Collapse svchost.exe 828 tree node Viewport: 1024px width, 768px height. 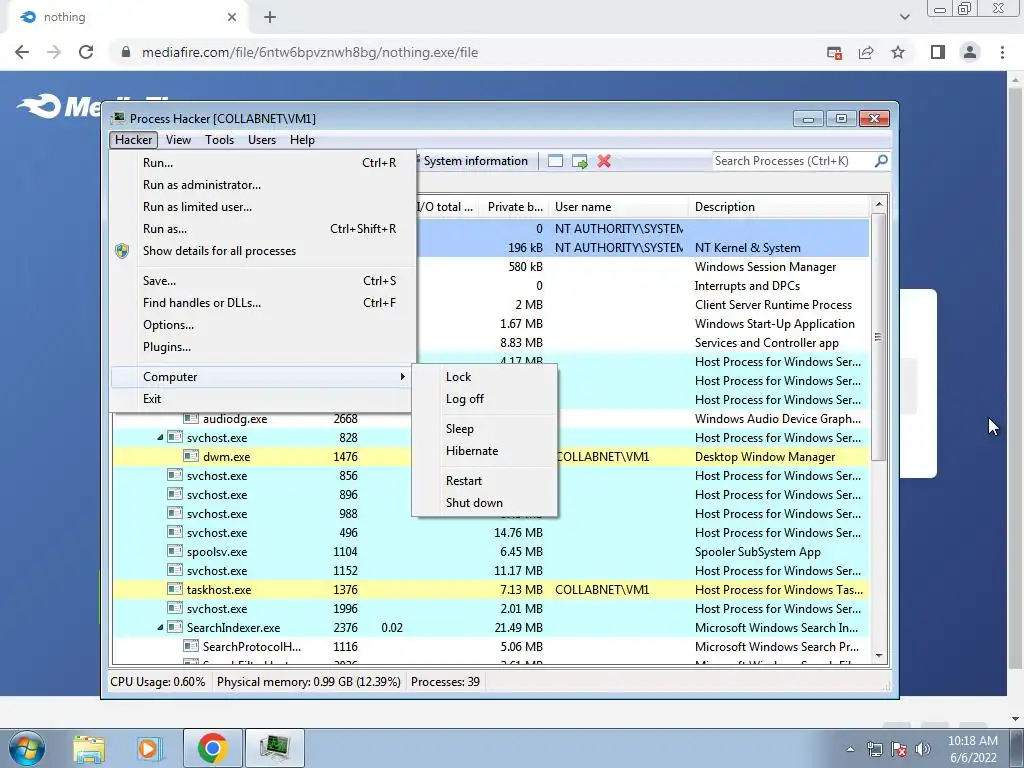tap(161, 438)
